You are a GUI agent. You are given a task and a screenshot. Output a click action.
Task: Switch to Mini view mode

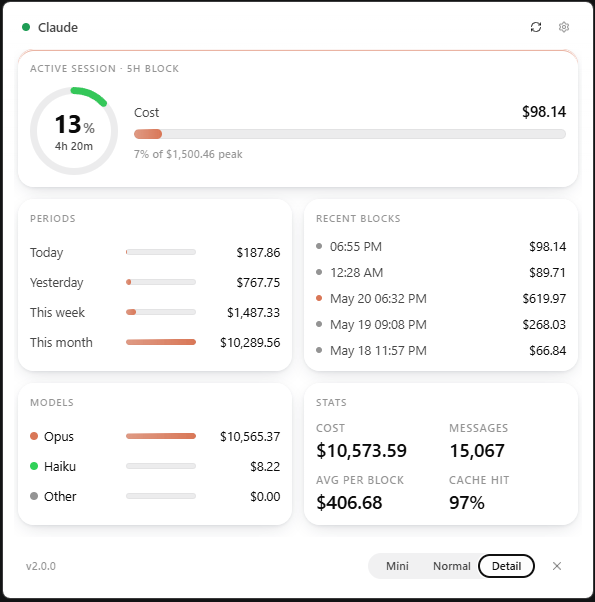click(397, 566)
